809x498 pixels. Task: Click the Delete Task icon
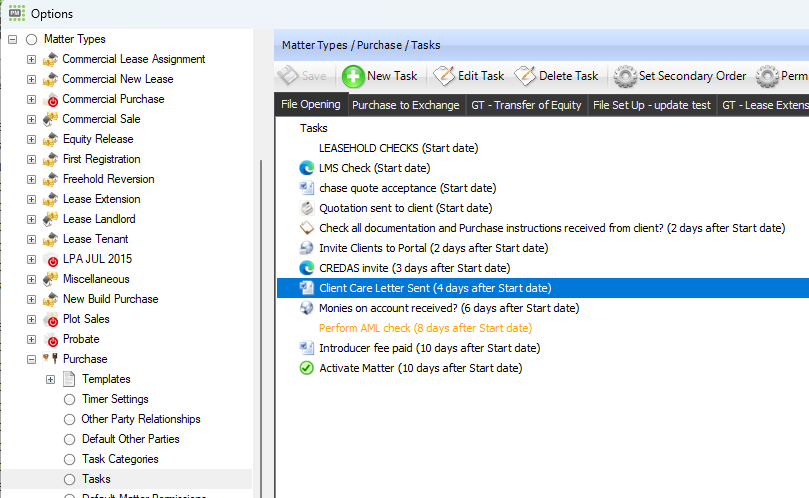point(525,76)
